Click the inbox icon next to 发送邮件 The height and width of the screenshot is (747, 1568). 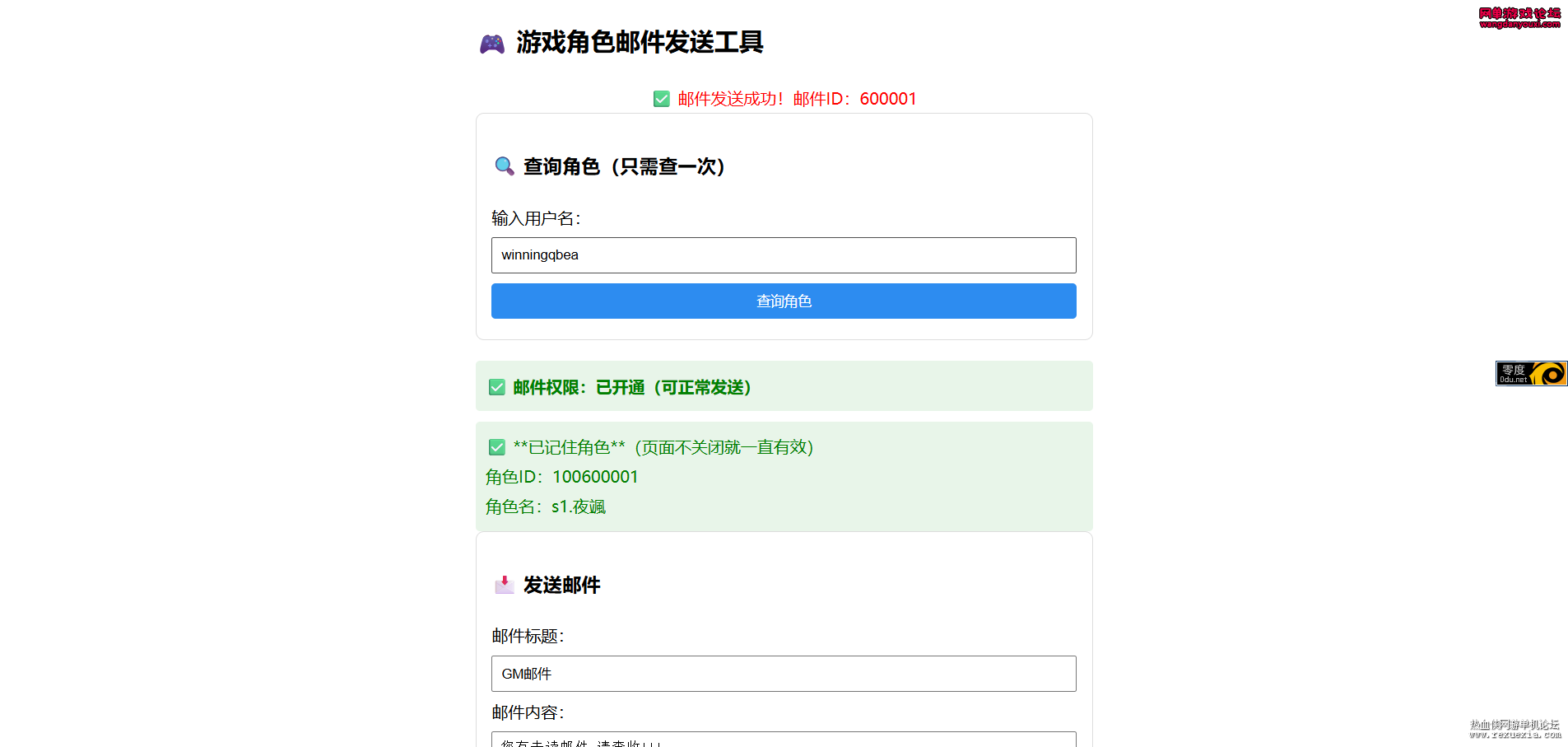[504, 586]
